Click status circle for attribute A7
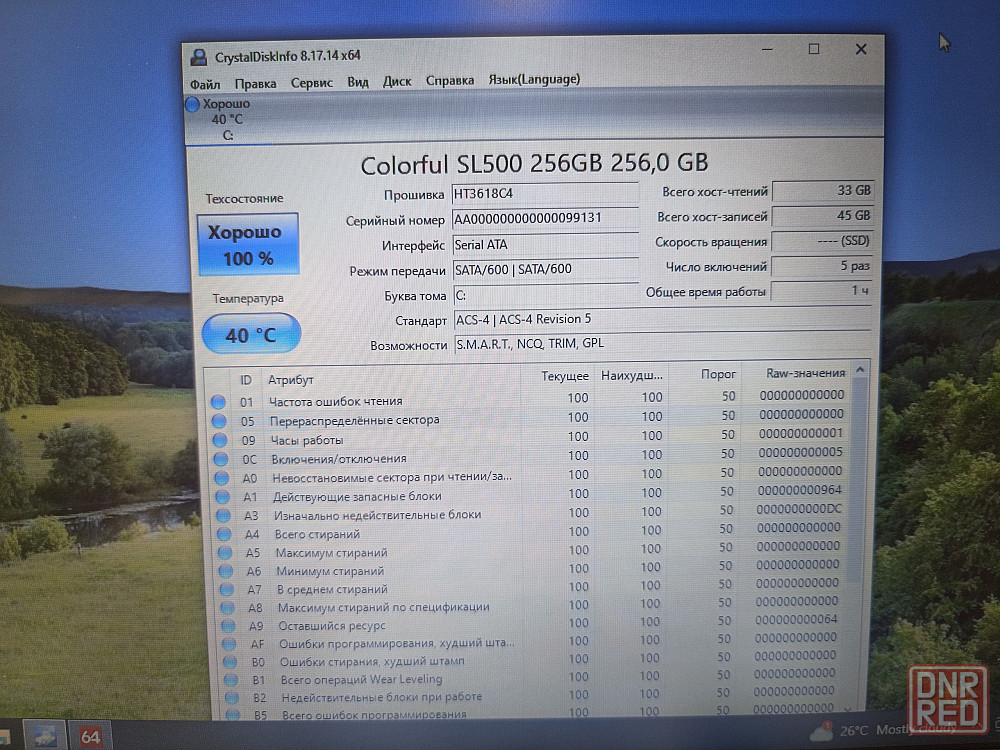Image resolution: width=1000 pixels, height=750 pixels. point(227,590)
